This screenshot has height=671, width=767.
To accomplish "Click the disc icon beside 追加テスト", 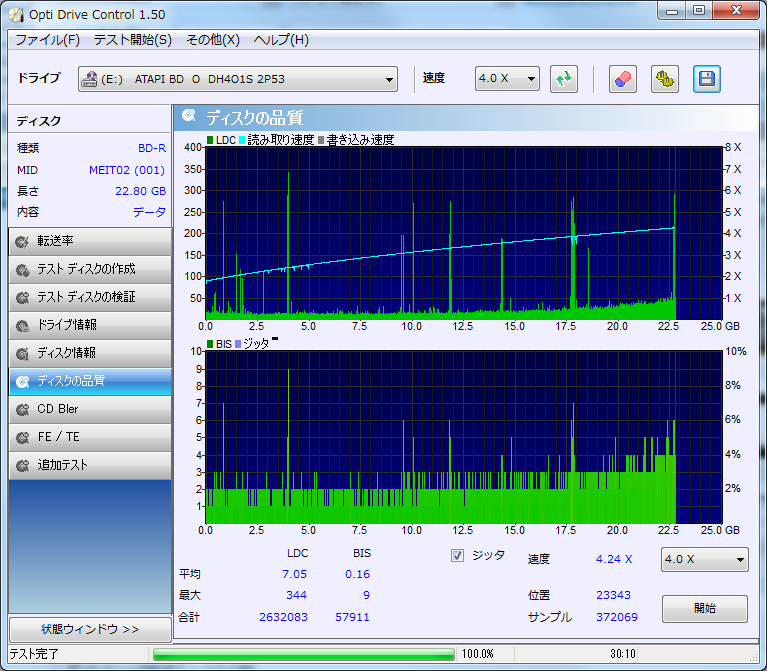I will pyautogui.click(x=22, y=465).
